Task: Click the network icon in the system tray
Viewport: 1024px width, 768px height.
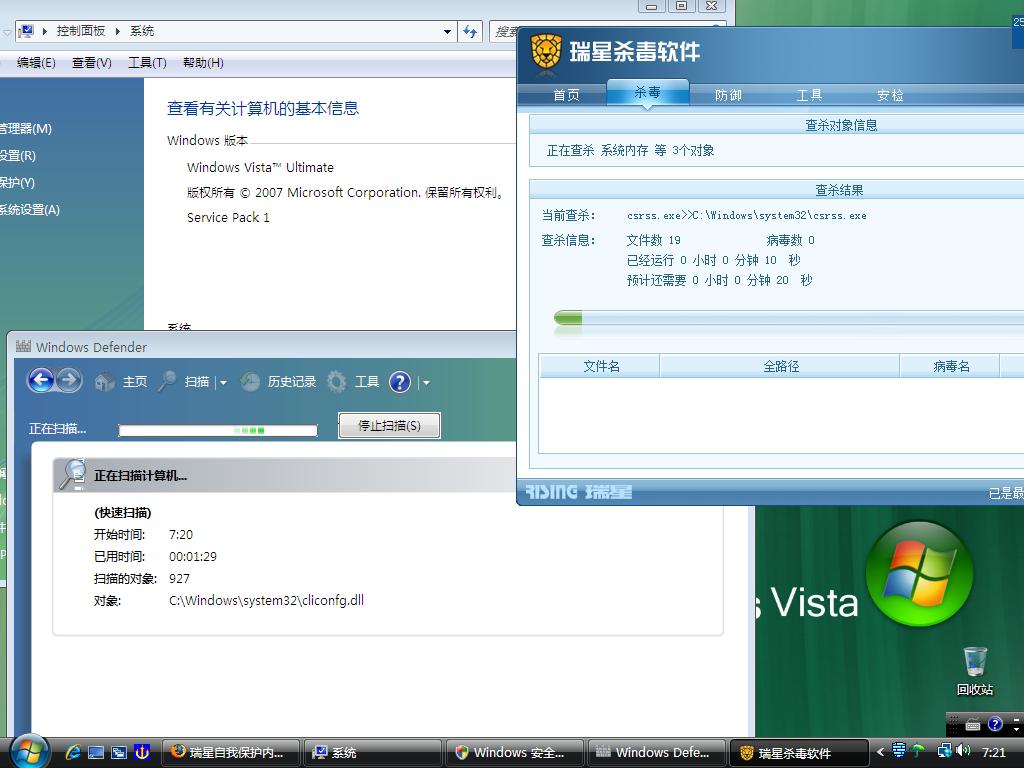Action: pyautogui.click(x=944, y=751)
